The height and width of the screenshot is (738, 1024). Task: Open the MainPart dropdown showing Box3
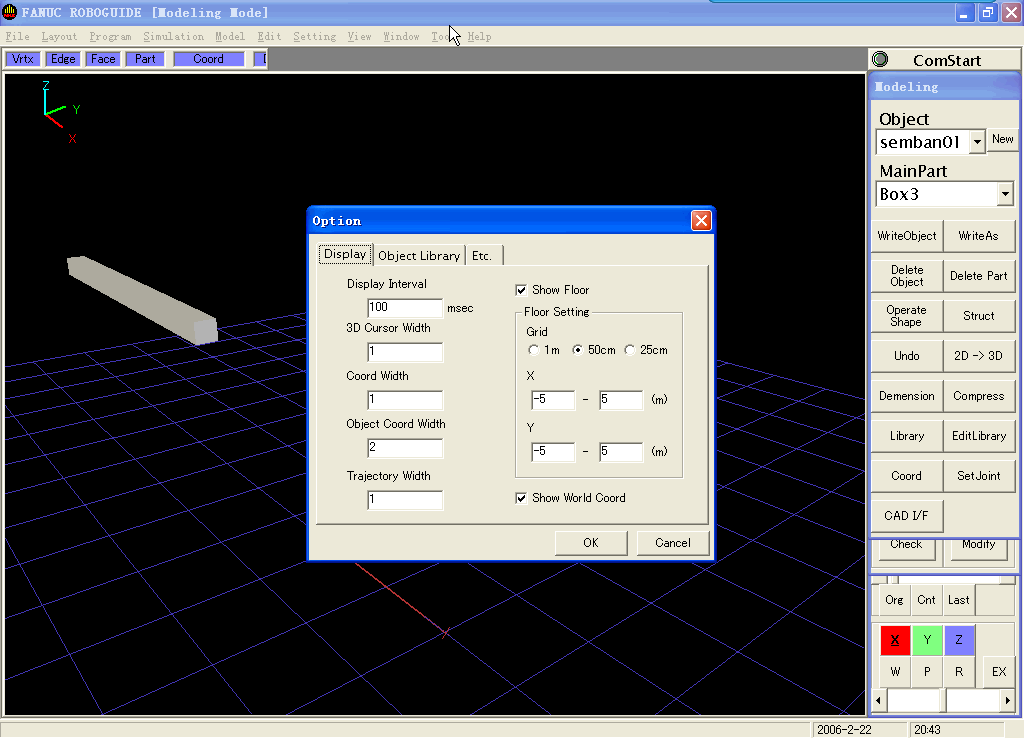[1005, 194]
